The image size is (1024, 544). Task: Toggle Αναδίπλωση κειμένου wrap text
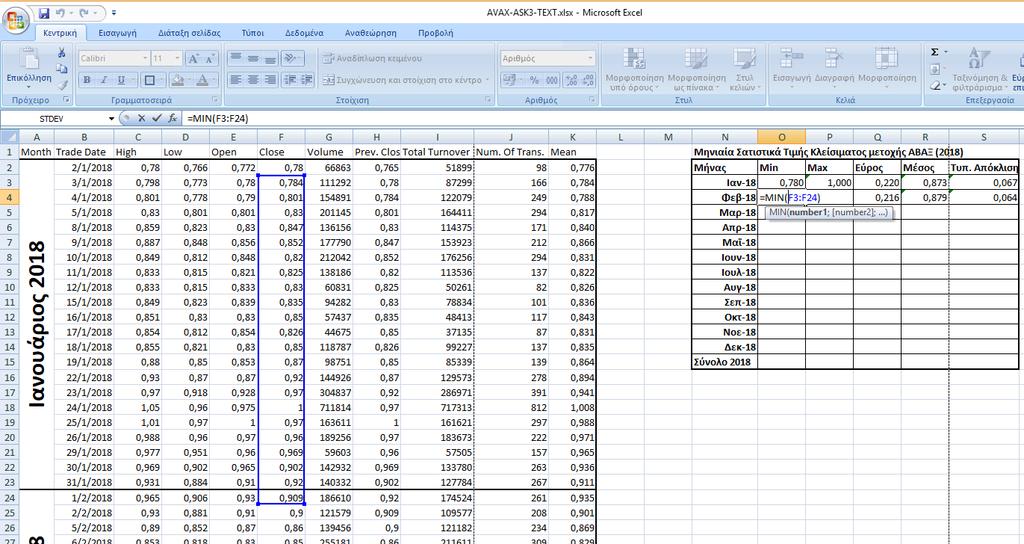pos(373,59)
